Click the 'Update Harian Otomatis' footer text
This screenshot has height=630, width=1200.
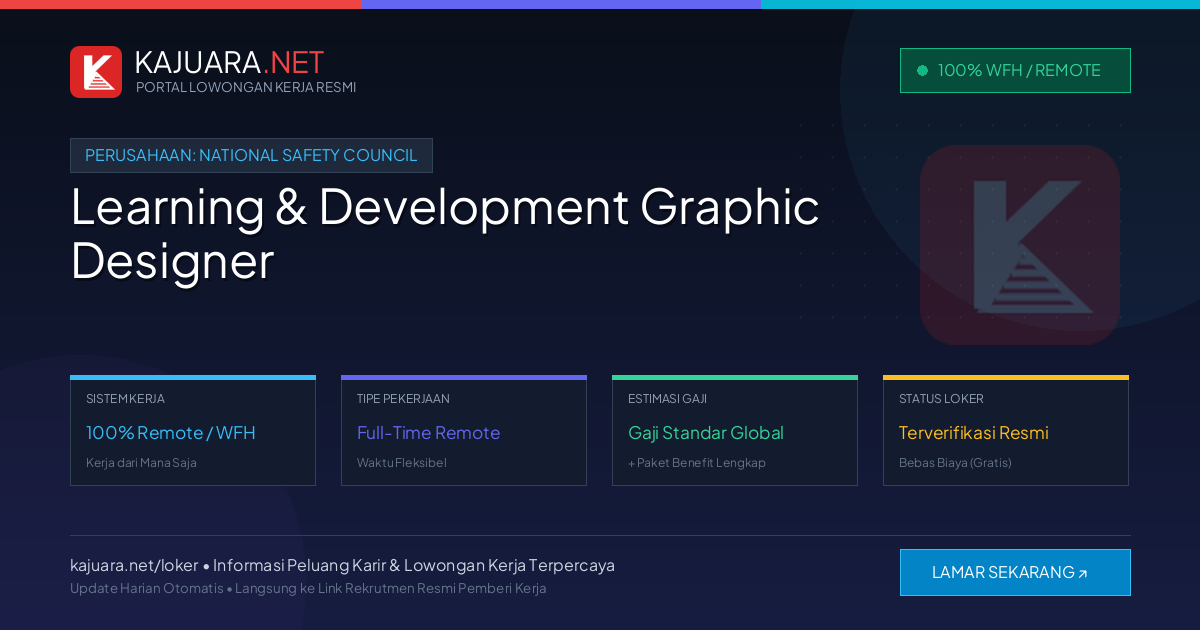pyautogui.click(x=147, y=588)
